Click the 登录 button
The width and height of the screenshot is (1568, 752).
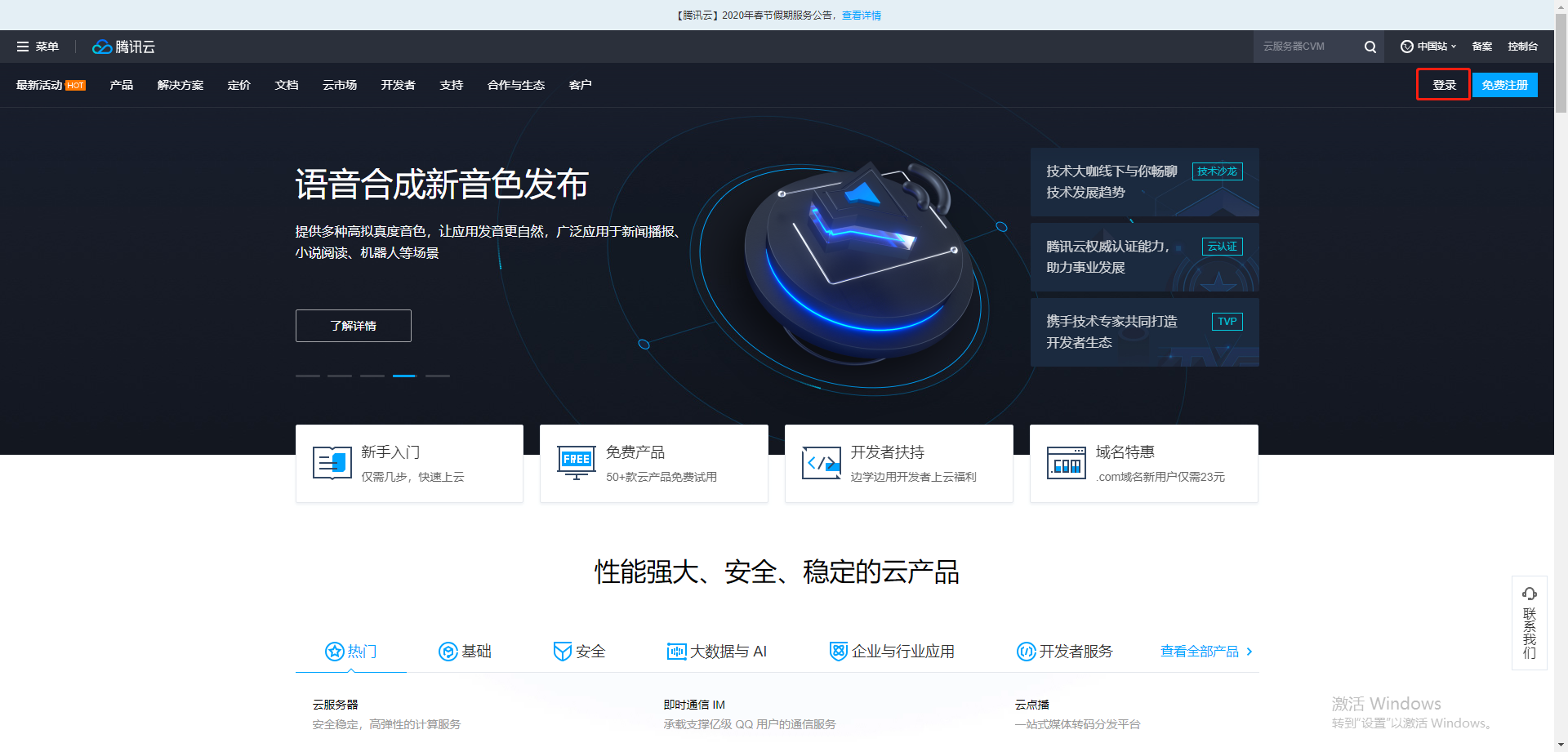[x=1444, y=85]
